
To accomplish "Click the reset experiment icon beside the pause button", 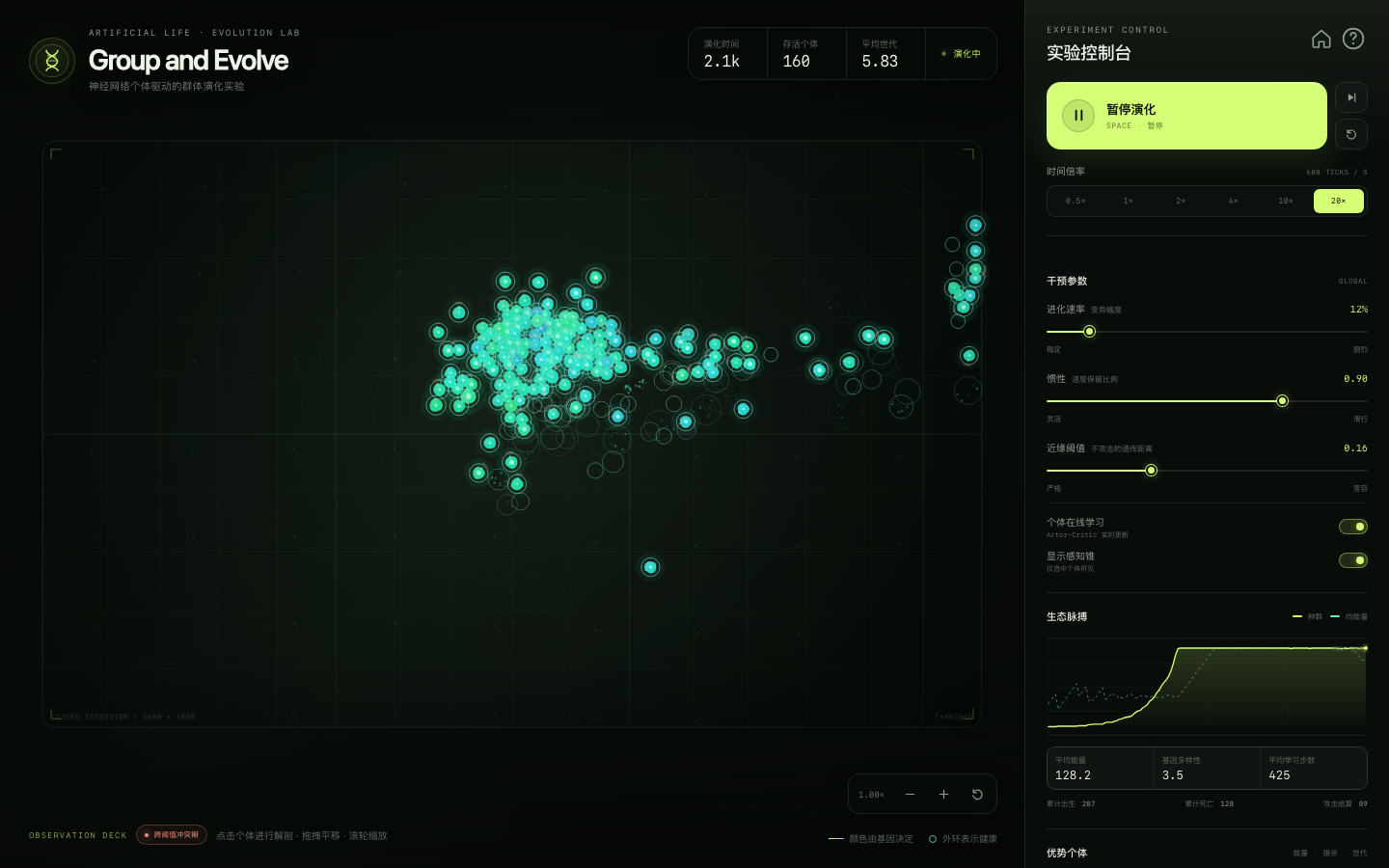I will [1351, 134].
